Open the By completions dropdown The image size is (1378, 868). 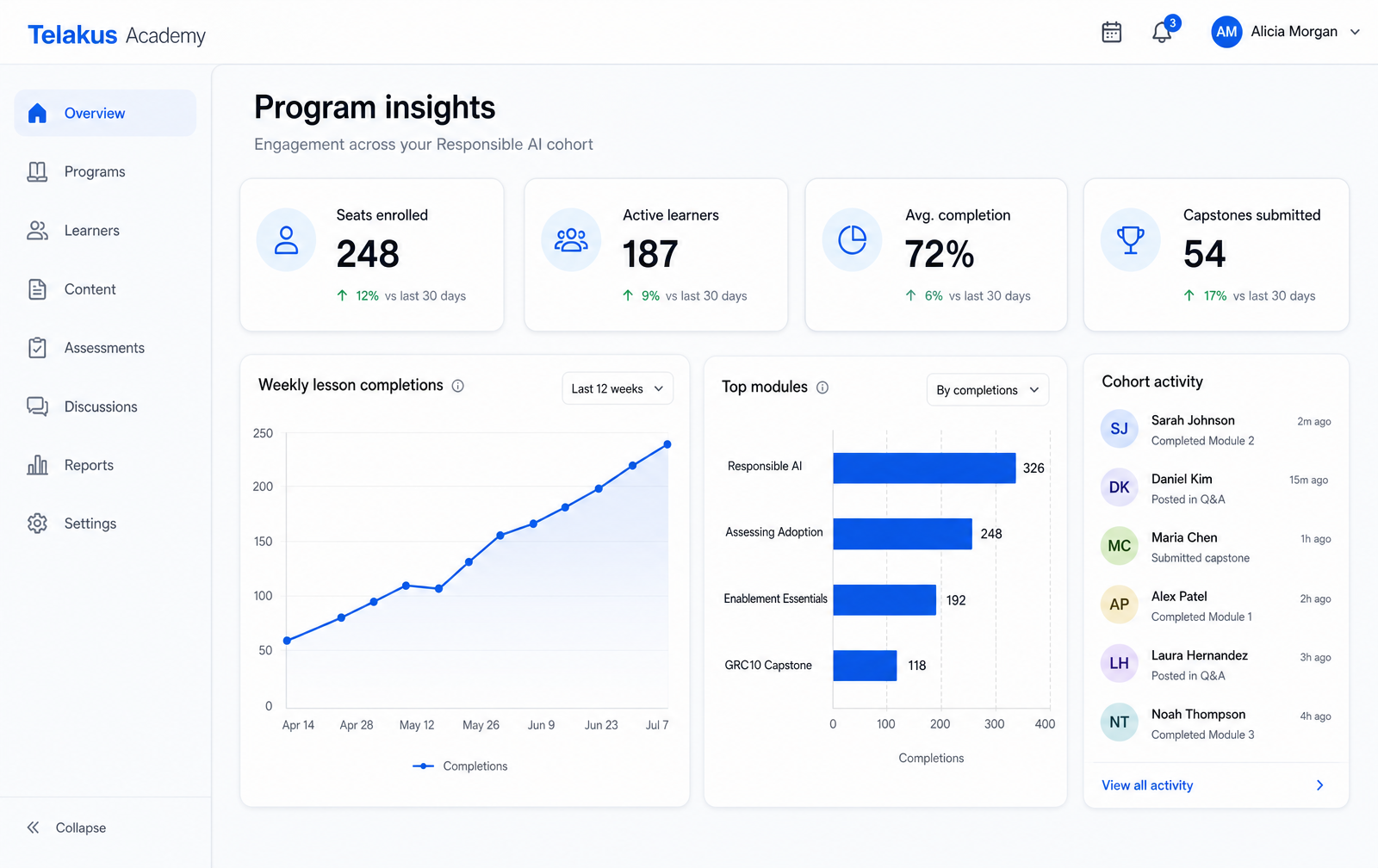coord(988,390)
